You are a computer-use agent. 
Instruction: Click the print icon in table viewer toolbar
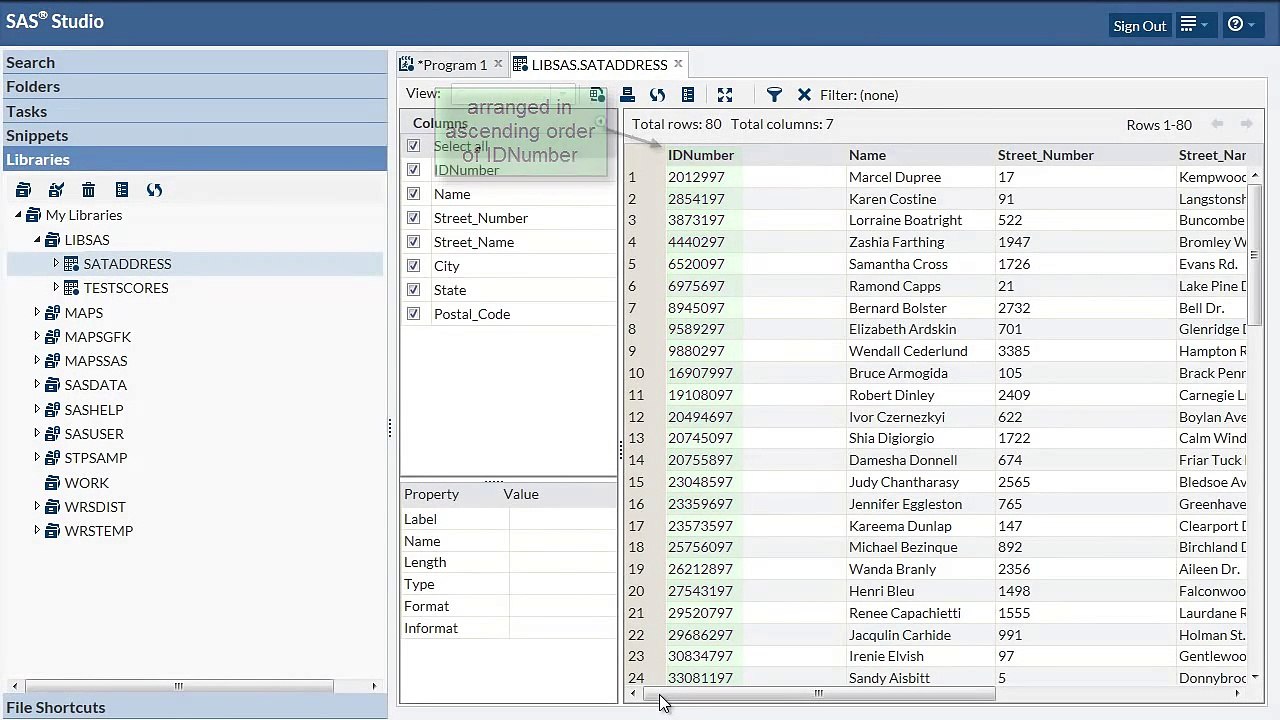coord(627,95)
